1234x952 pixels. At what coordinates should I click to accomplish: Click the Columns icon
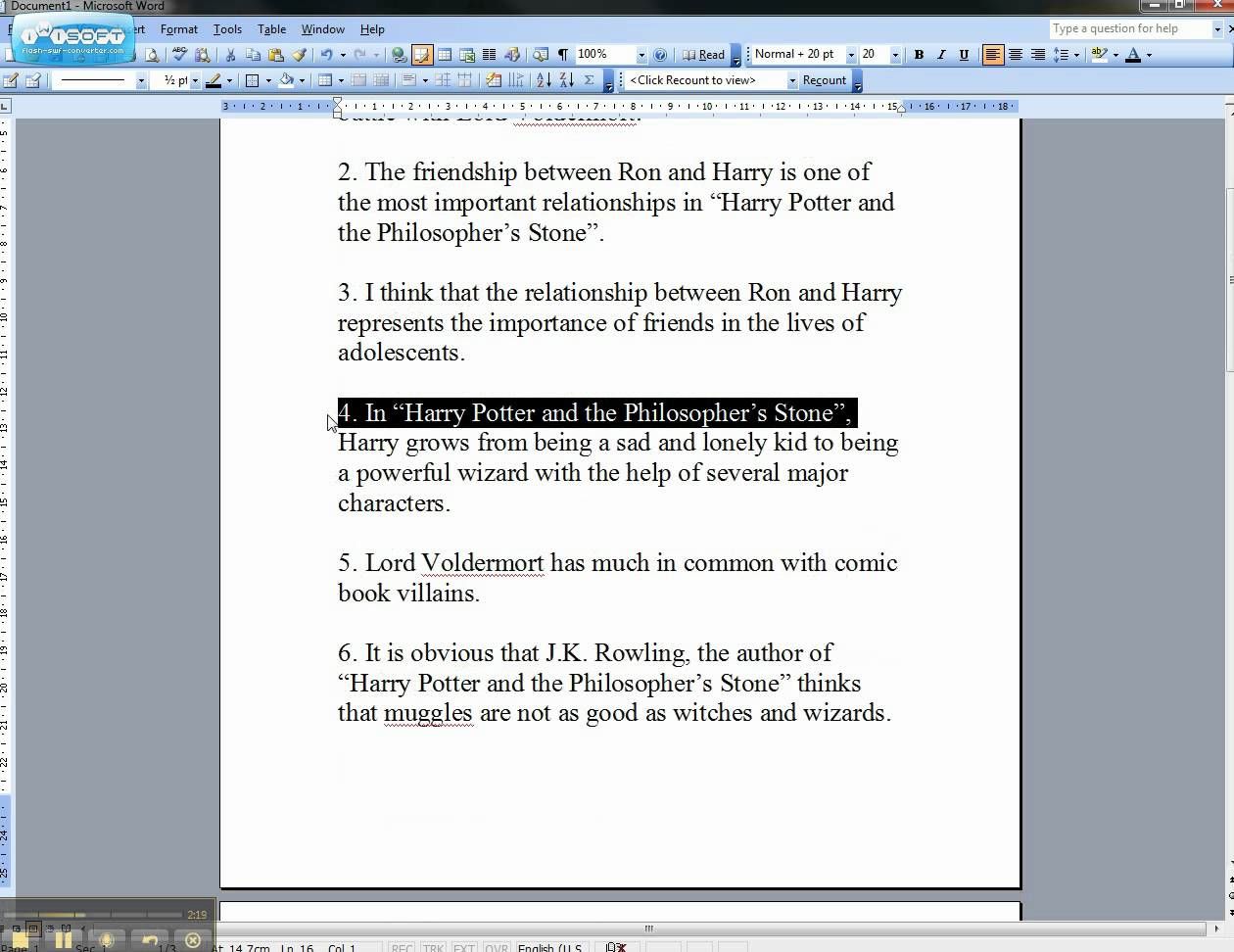coord(490,55)
